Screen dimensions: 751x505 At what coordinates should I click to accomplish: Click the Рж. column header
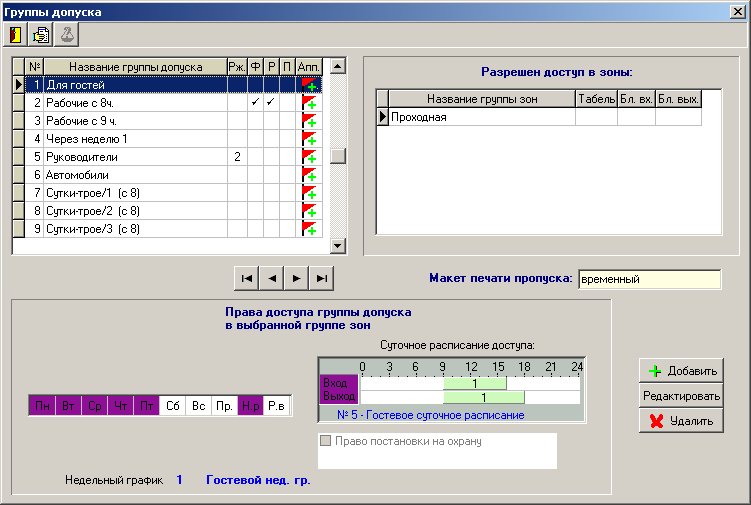(237, 67)
